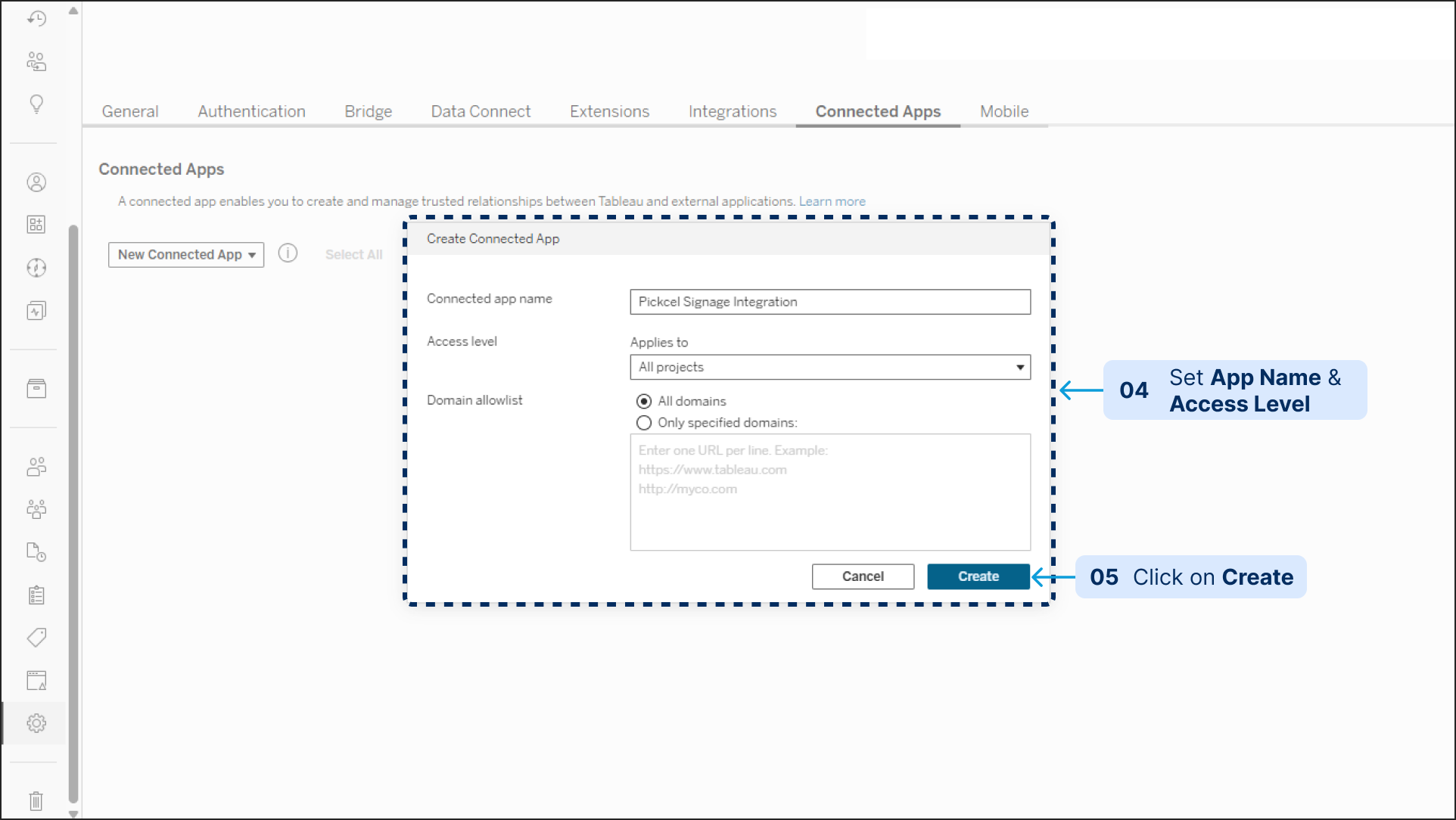
Task: Click the Connected app name field
Action: tap(829, 302)
